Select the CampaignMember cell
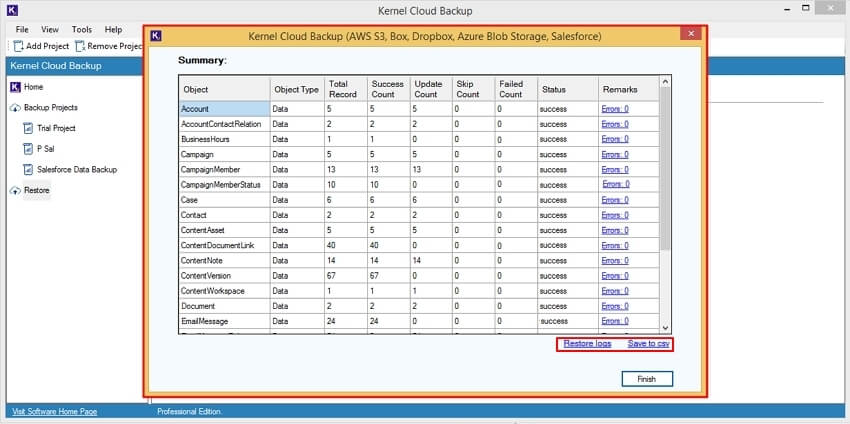 [x=224, y=170]
